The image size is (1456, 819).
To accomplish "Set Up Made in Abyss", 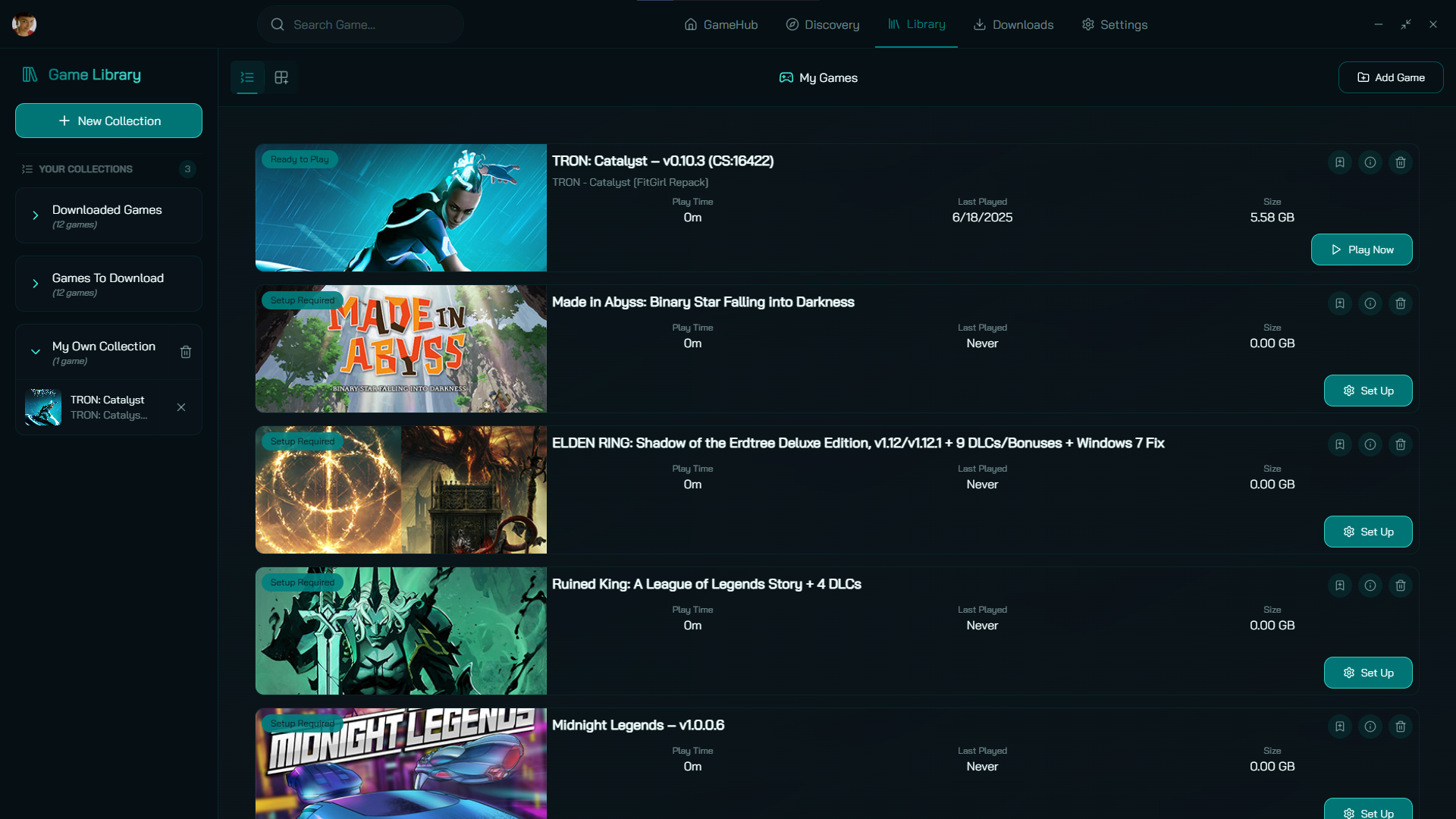I will click(x=1368, y=391).
